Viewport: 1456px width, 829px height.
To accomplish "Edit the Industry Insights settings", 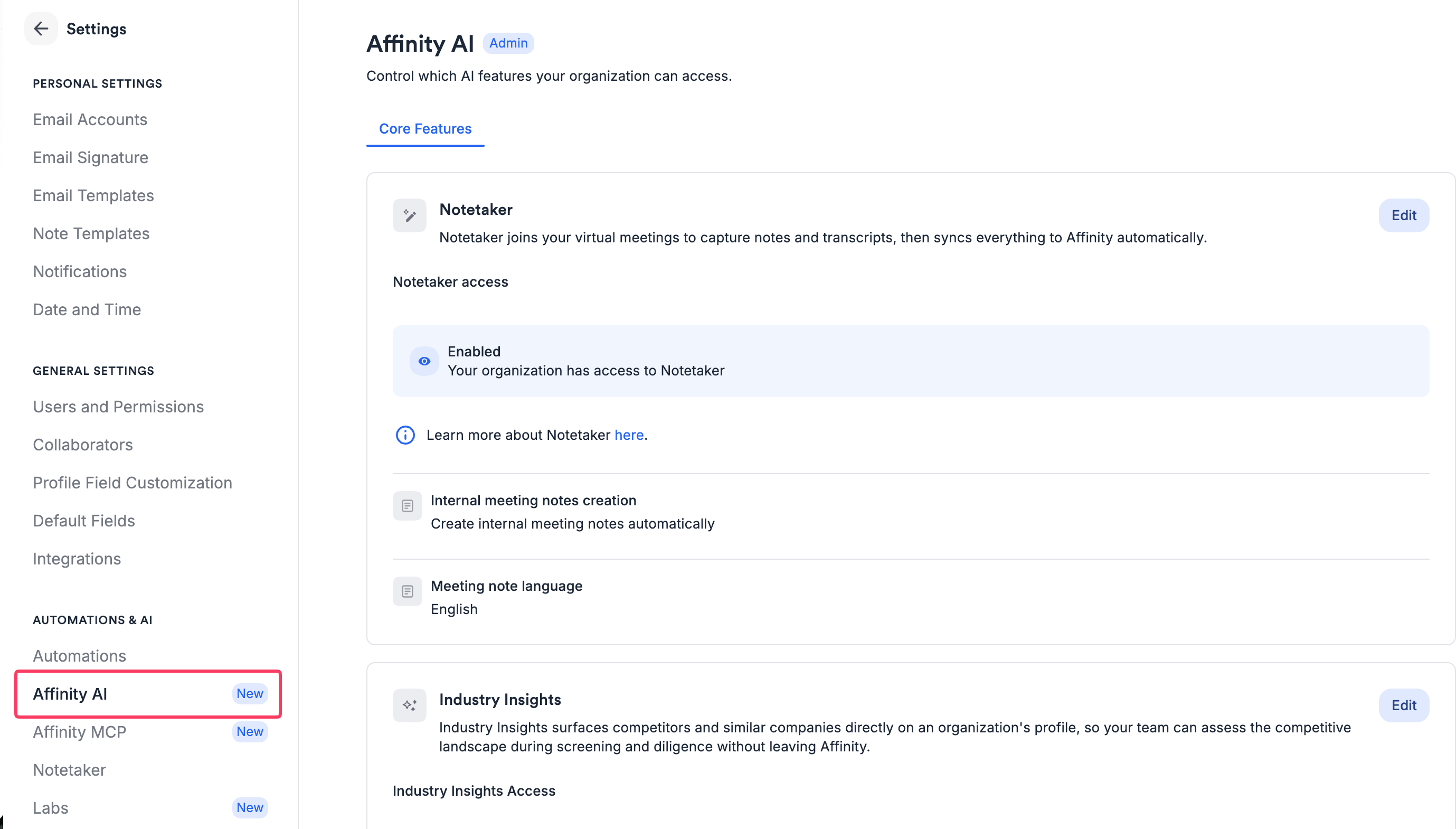I will point(1403,705).
